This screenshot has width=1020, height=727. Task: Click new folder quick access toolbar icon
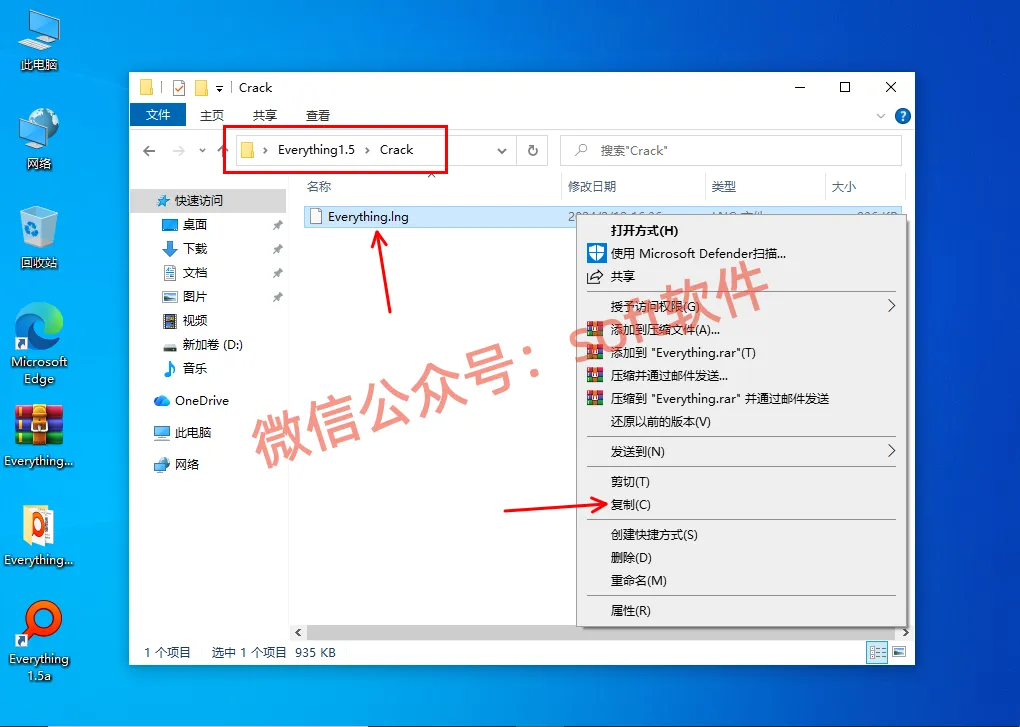(x=202, y=88)
